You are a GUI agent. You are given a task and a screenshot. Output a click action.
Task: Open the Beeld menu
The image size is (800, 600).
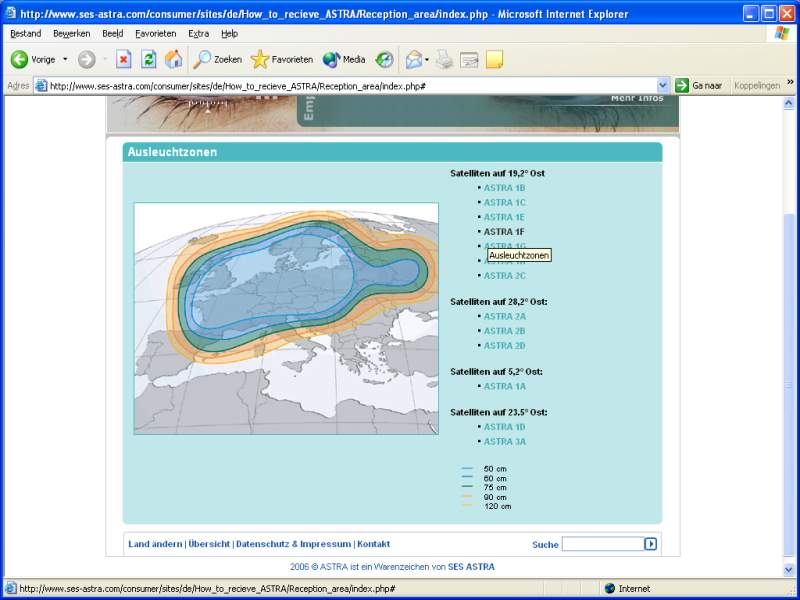tap(113, 34)
